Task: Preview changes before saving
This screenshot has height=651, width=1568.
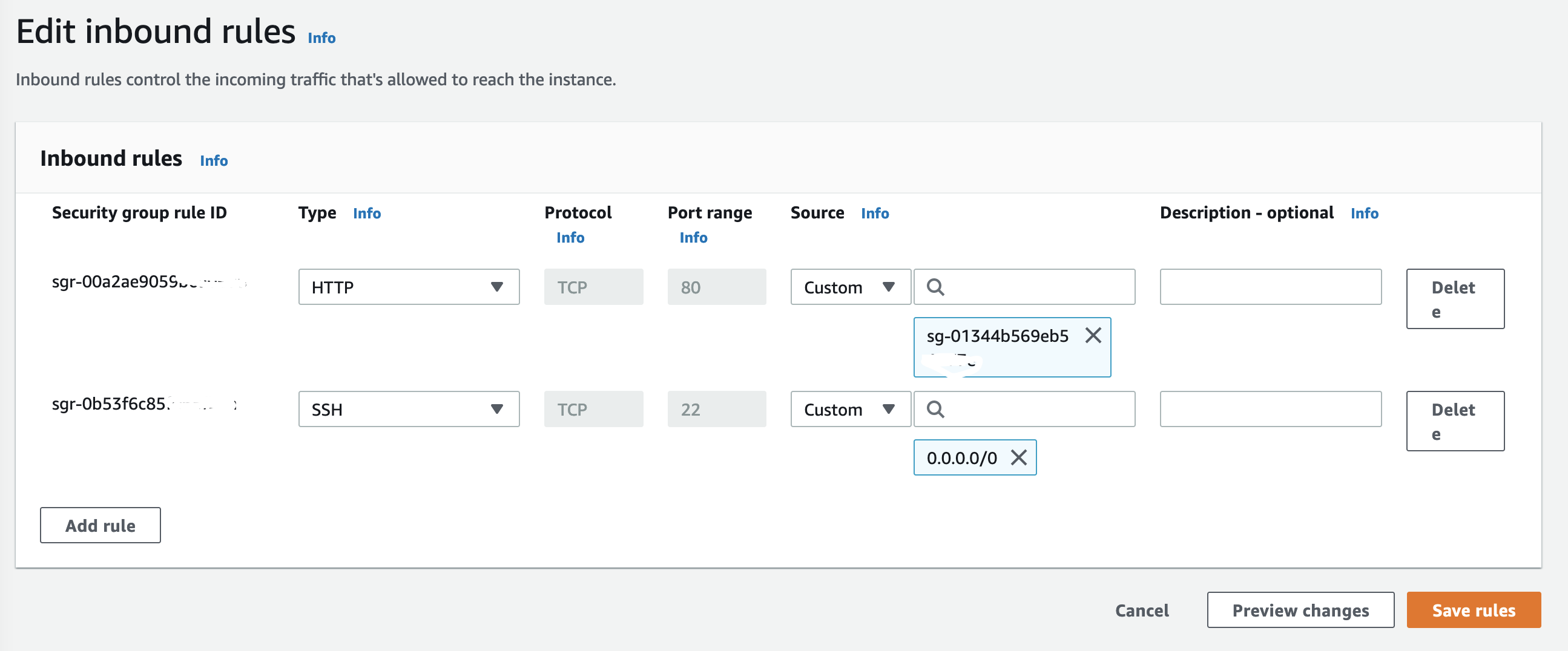Action: (1300, 610)
